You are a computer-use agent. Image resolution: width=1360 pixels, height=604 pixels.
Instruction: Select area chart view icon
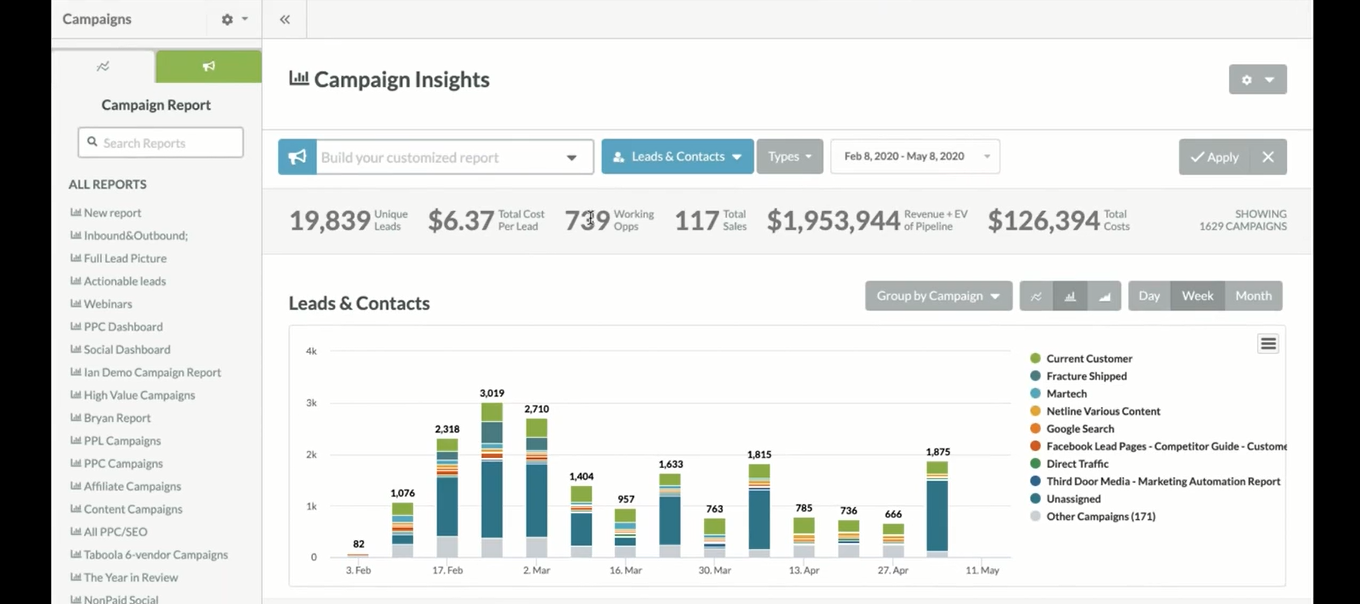pos(1104,296)
